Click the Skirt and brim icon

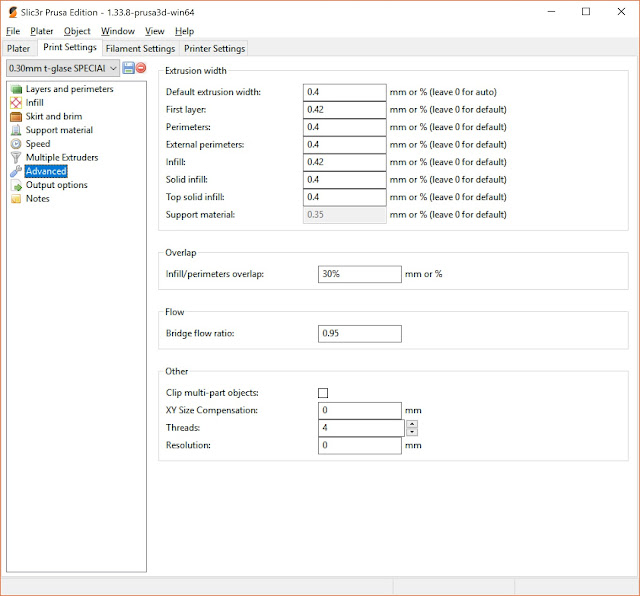tap(16, 117)
